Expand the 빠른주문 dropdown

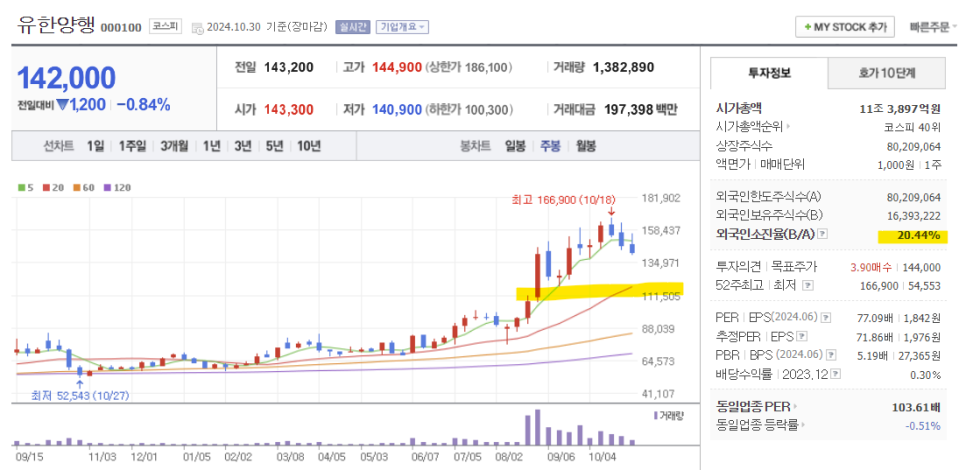933,27
